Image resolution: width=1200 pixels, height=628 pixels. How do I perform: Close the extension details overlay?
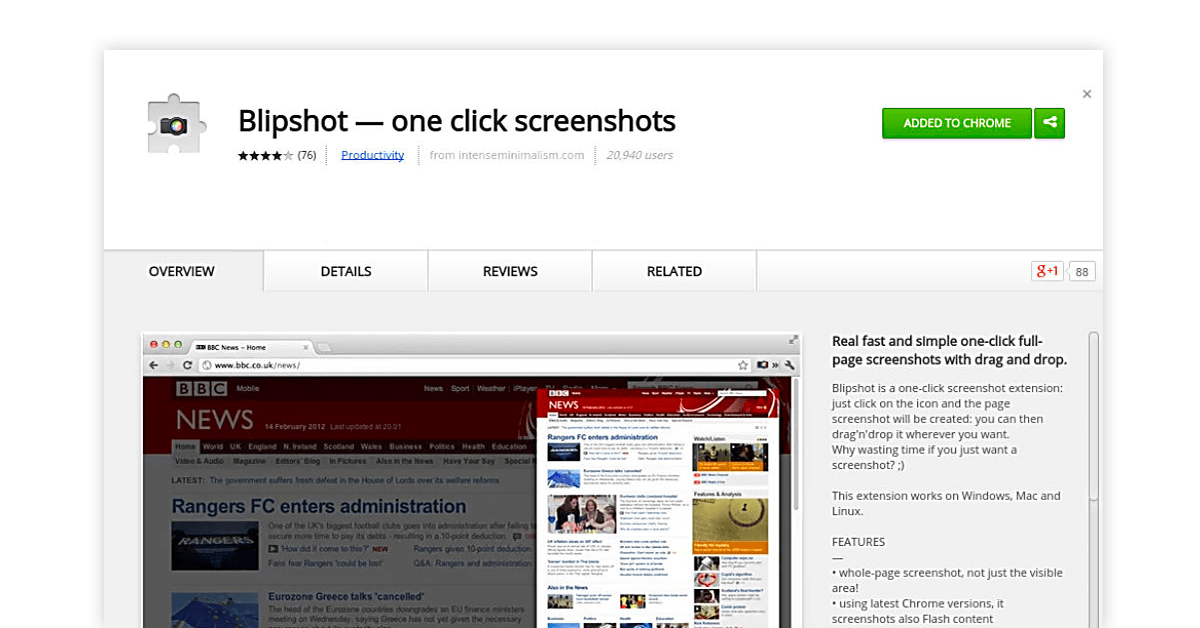tap(1087, 94)
